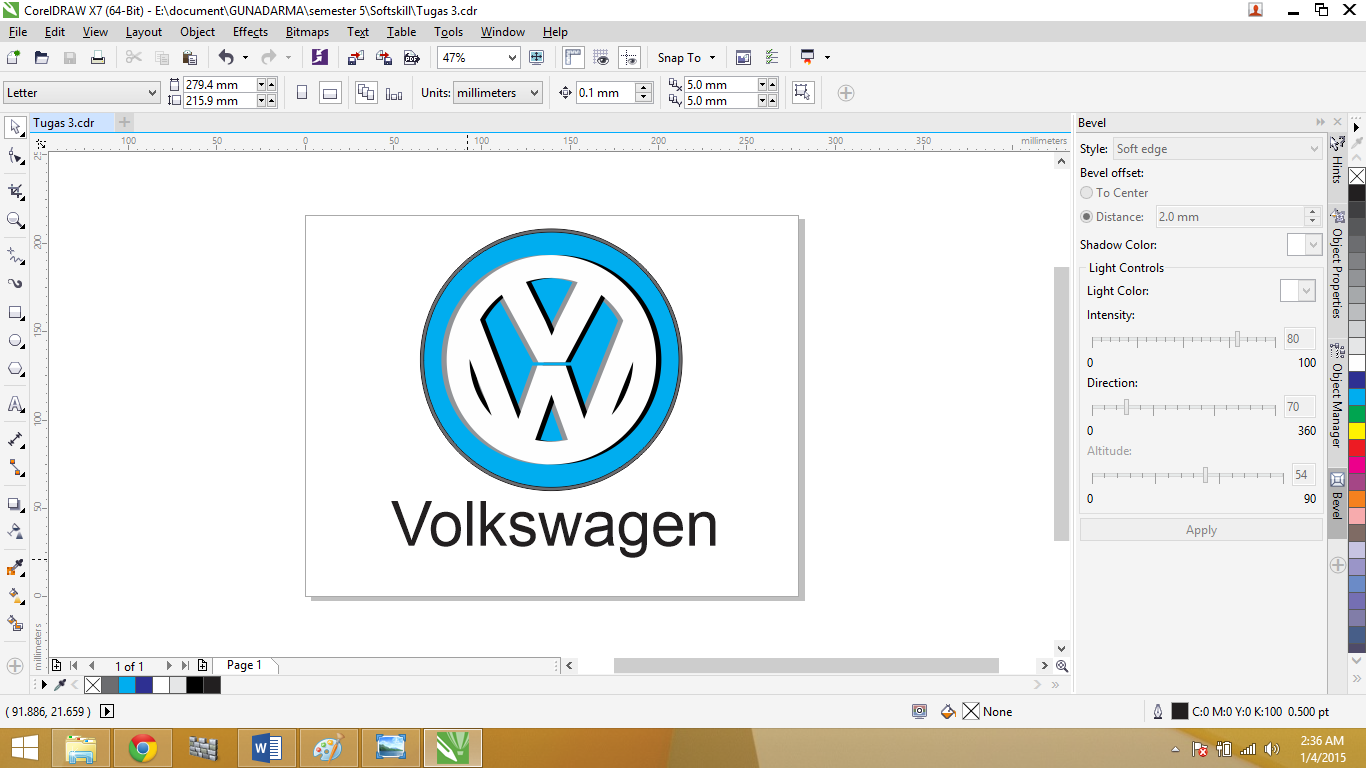Set page orientation to Landscape
Image resolution: width=1366 pixels, height=768 pixels.
pos(330,93)
